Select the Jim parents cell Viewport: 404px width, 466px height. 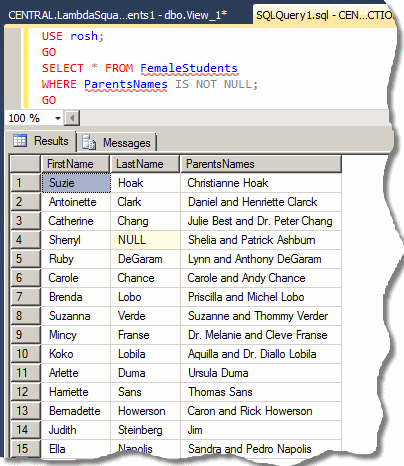pyautogui.click(x=261, y=430)
